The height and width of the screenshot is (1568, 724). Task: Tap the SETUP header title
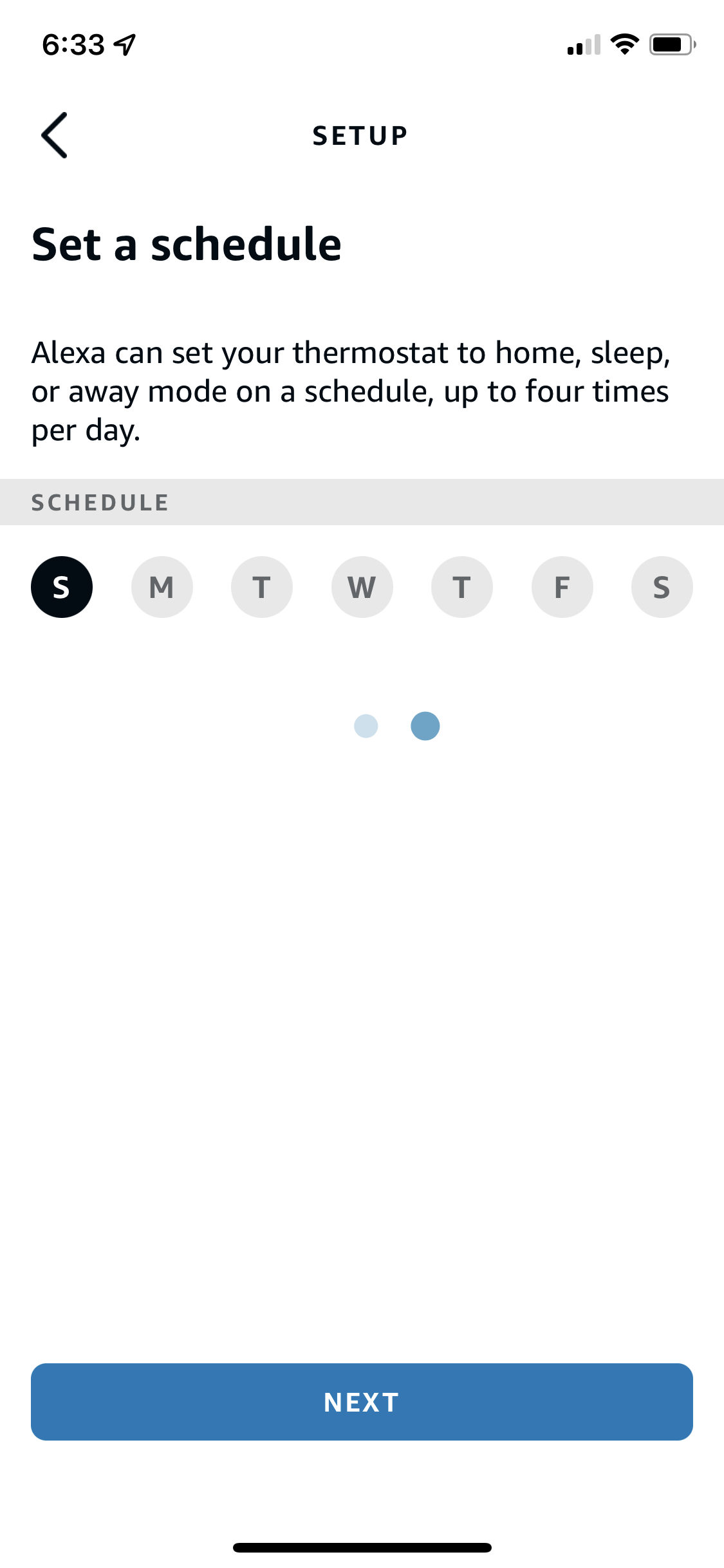(360, 135)
